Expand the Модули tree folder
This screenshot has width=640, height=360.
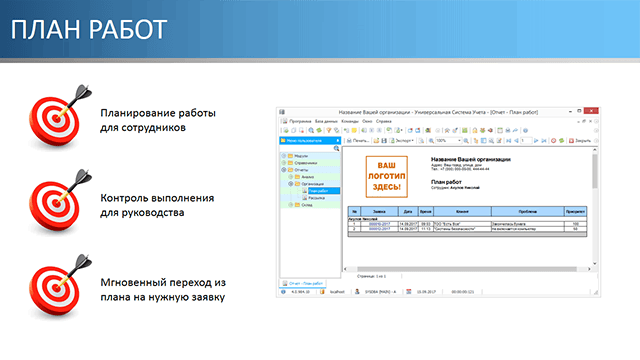[x=284, y=156]
